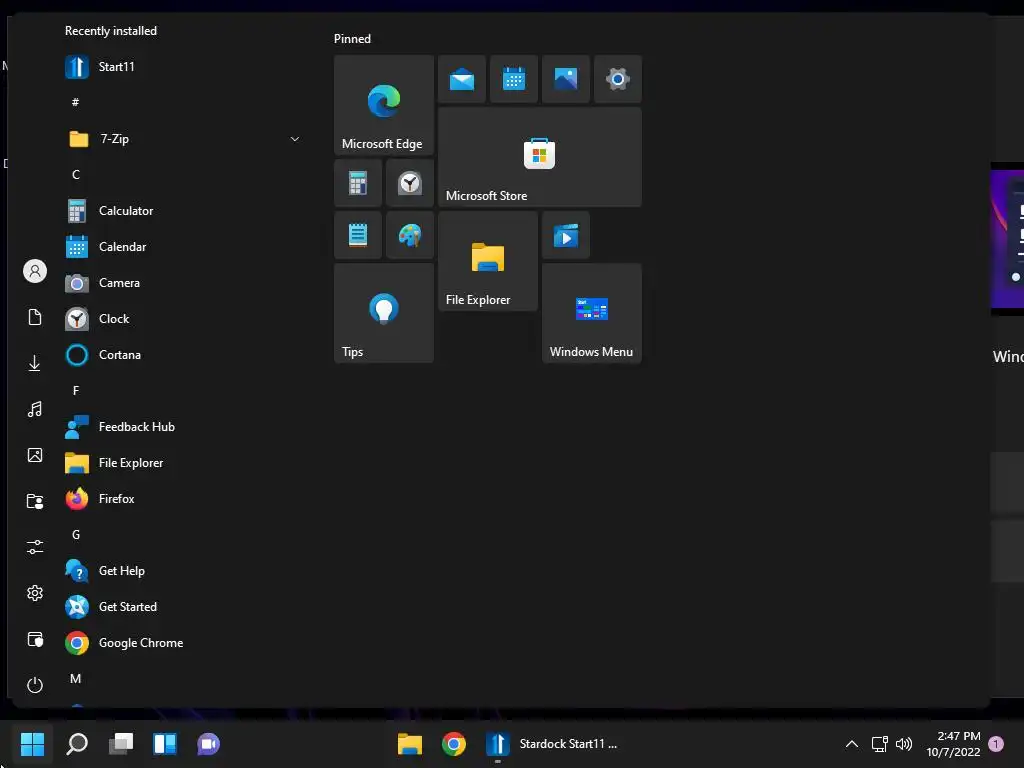Screen dimensions: 1024x768
Task: Open Downloads from the sidebar
Action: (35, 363)
